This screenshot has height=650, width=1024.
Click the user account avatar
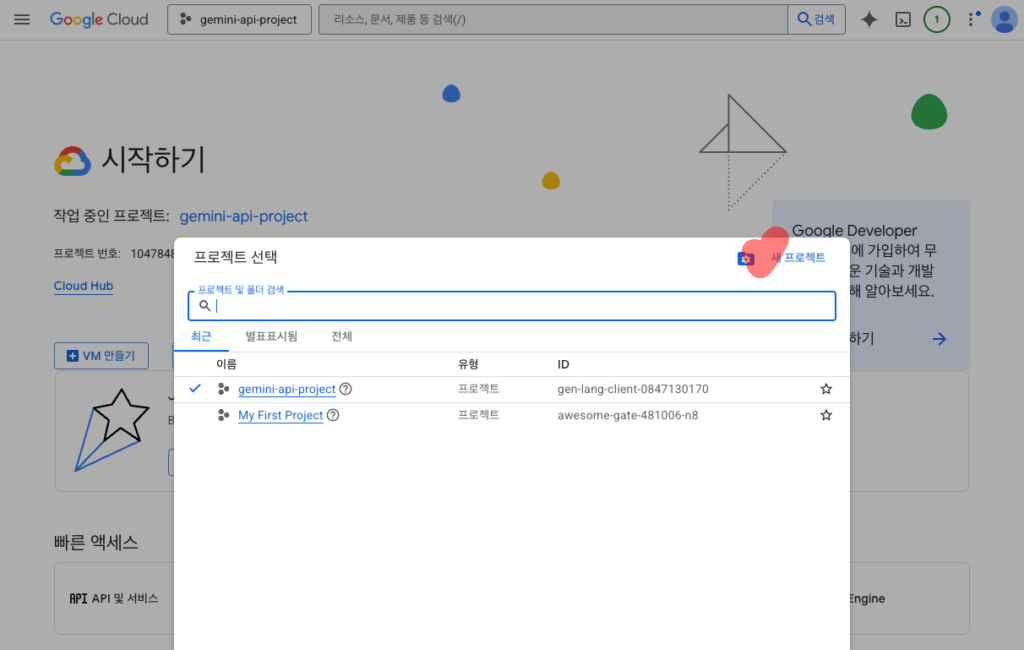[1003, 20]
